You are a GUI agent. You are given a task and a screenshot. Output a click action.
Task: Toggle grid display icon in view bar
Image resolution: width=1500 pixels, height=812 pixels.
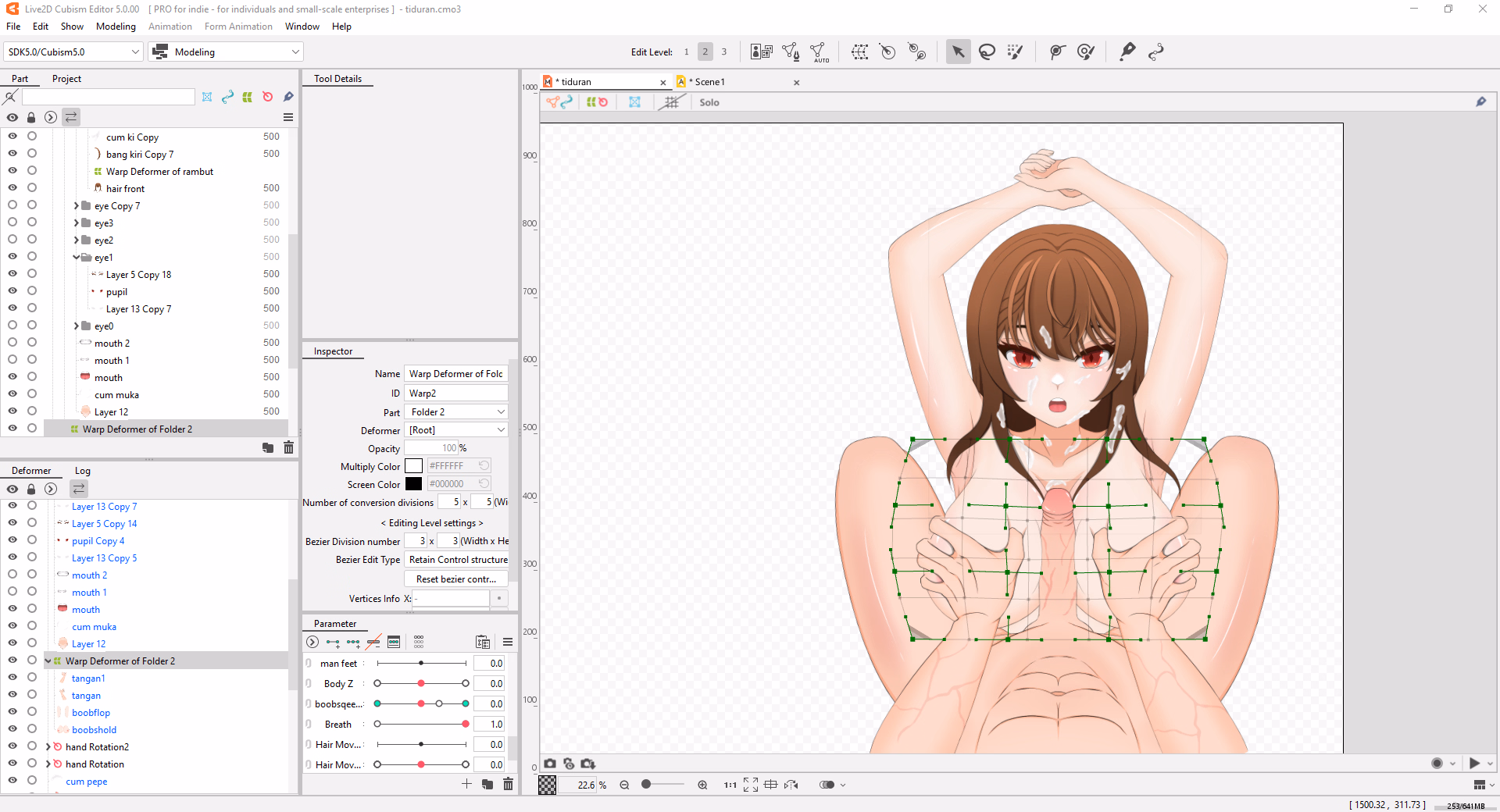pos(671,102)
